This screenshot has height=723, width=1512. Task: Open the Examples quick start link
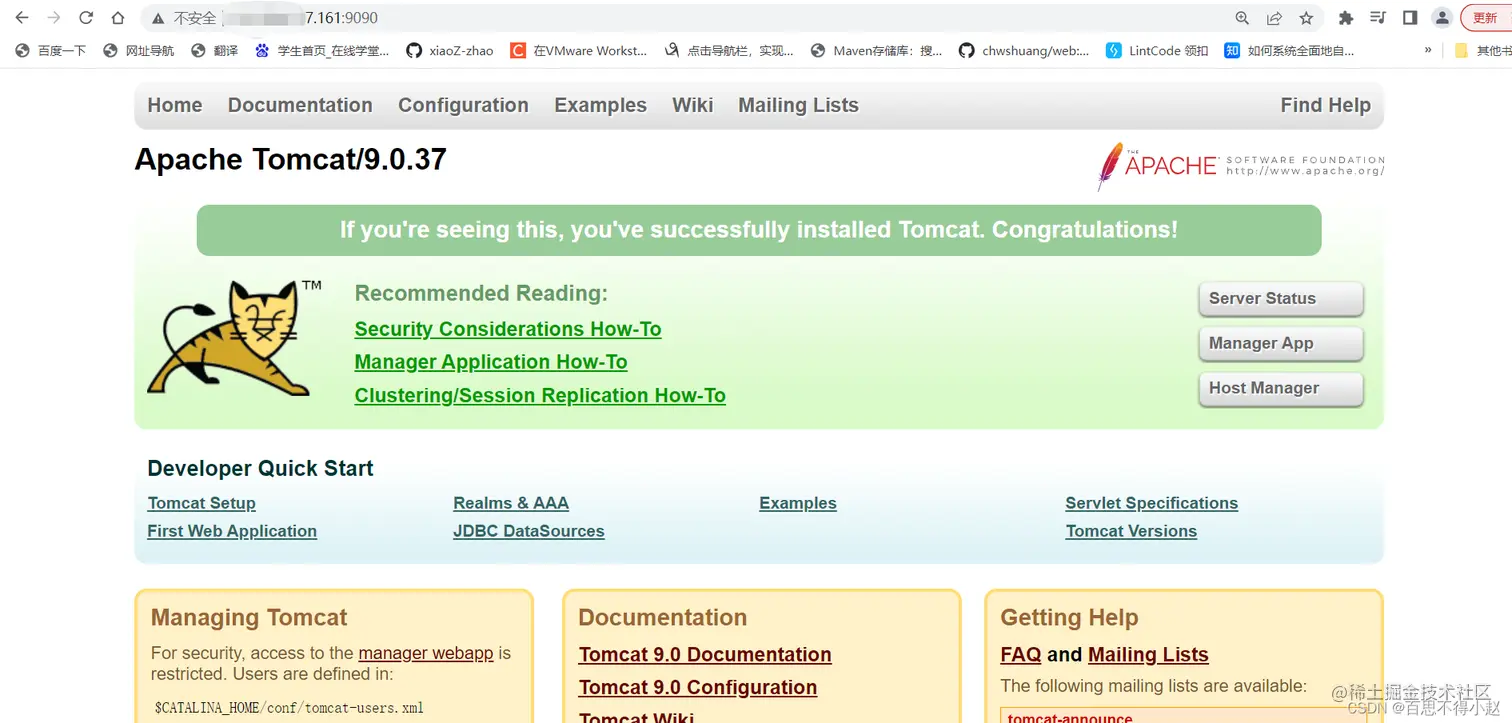pyautogui.click(x=798, y=503)
